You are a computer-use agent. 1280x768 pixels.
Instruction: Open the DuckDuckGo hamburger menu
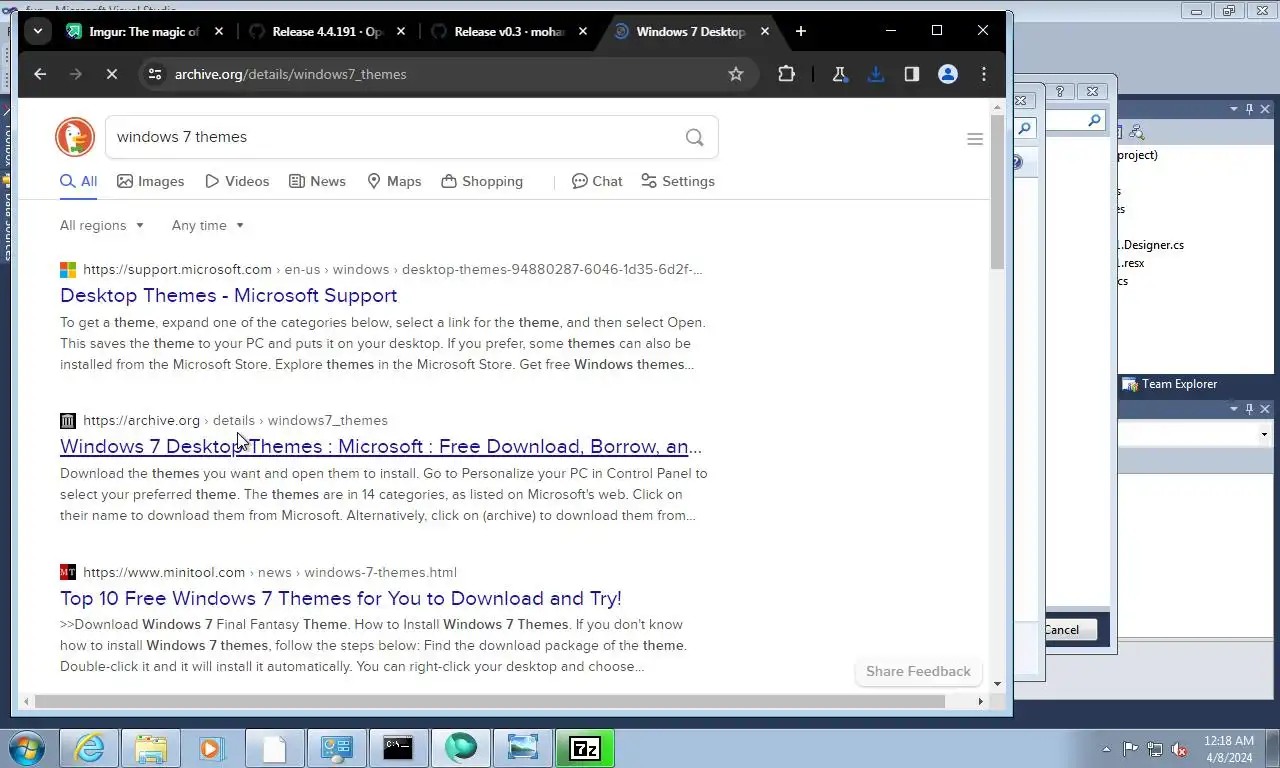point(975,139)
